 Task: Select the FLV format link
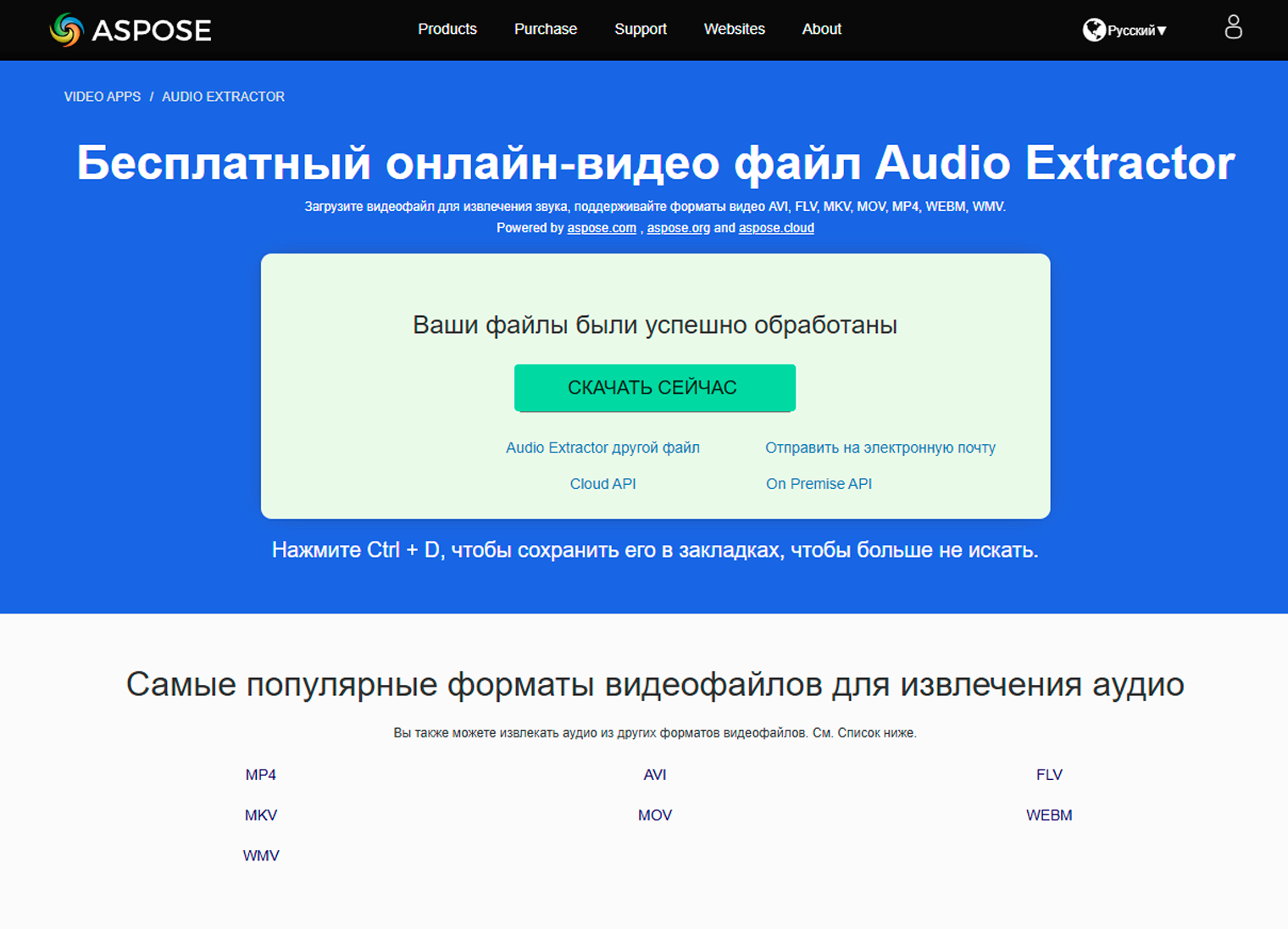click(x=1049, y=775)
